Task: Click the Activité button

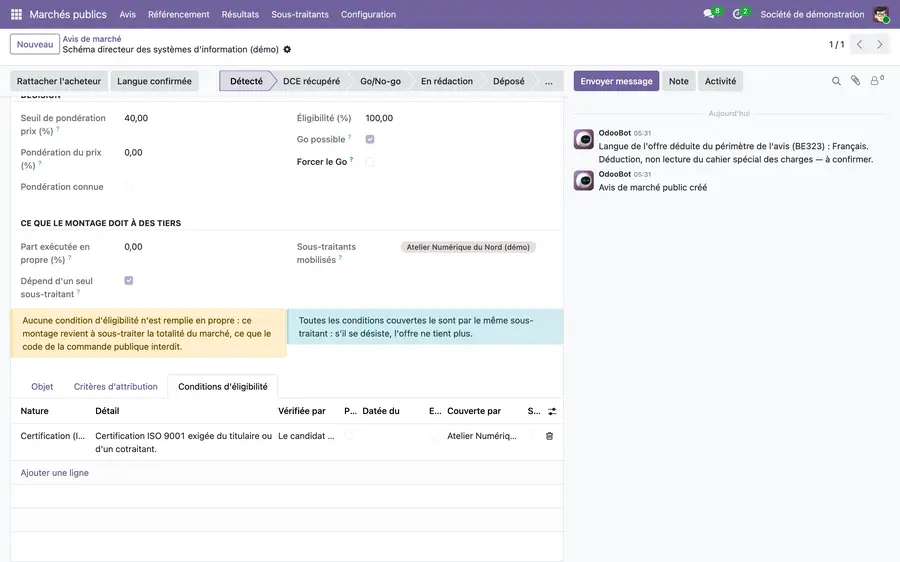Action: tap(720, 81)
